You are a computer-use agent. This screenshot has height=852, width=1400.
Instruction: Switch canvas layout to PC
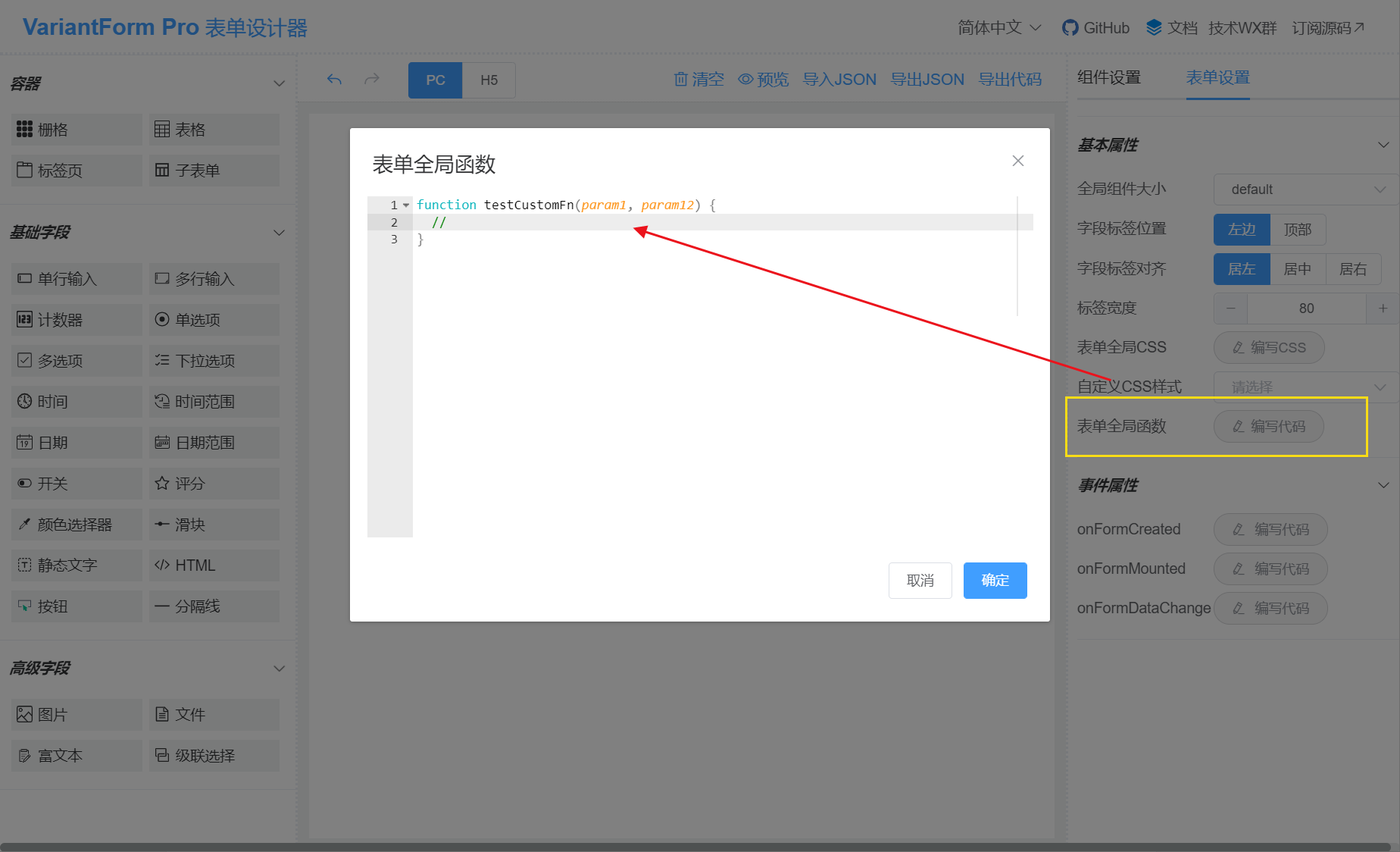pos(436,80)
